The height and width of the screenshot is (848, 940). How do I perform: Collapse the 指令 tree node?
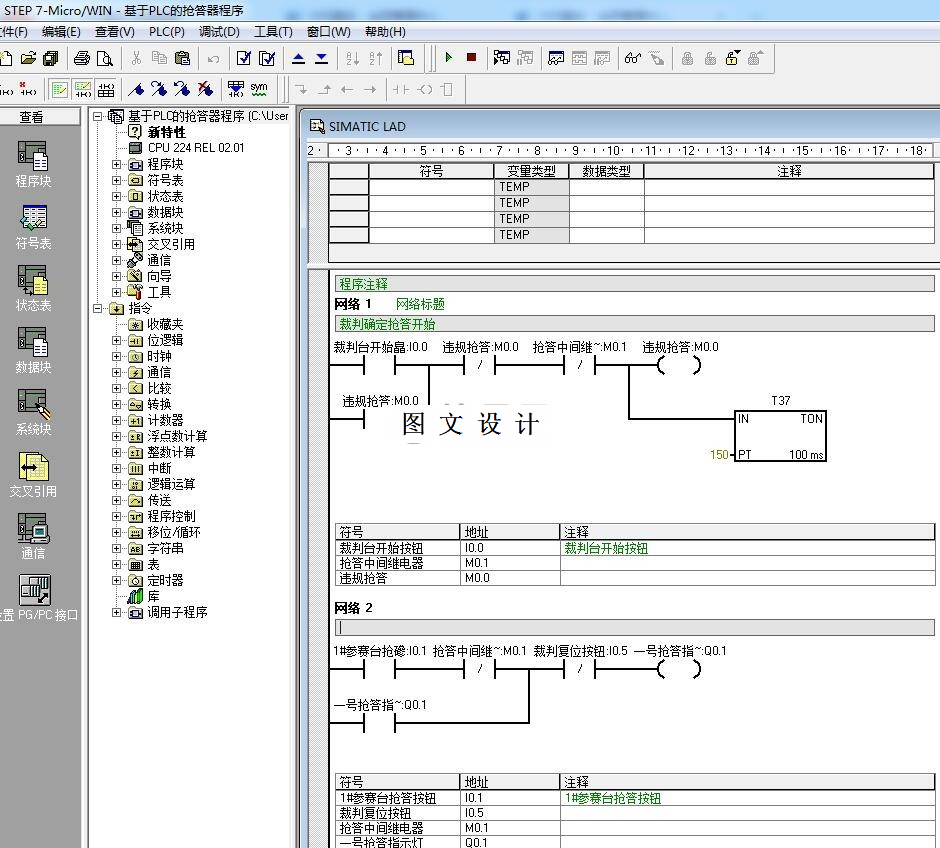[97, 309]
